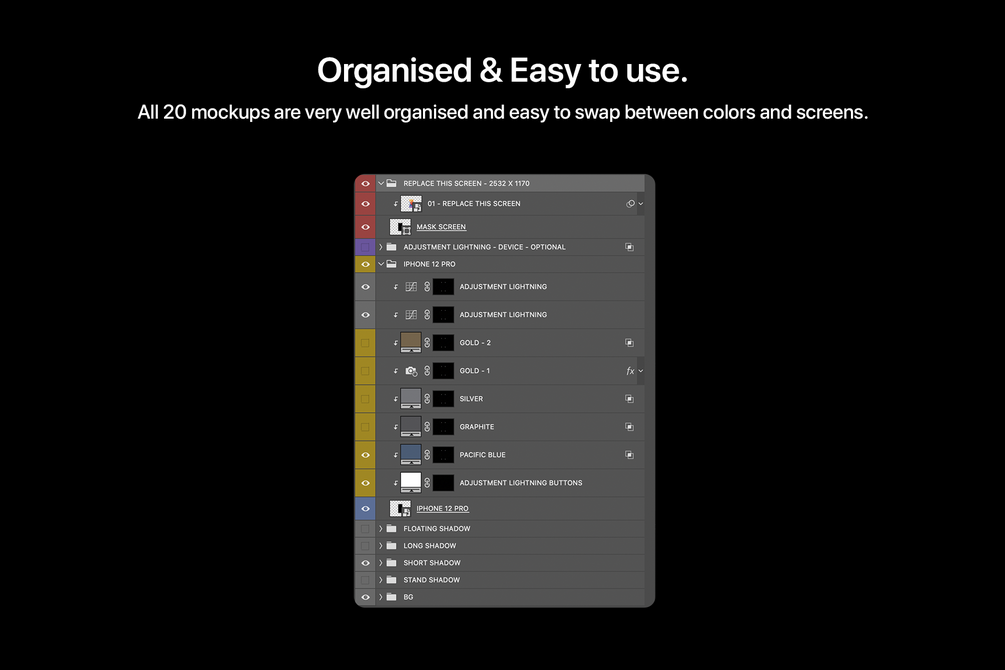Viewport: 1005px width, 670px height.
Task: Hide the Replace This Screen group
Action: click(x=365, y=183)
